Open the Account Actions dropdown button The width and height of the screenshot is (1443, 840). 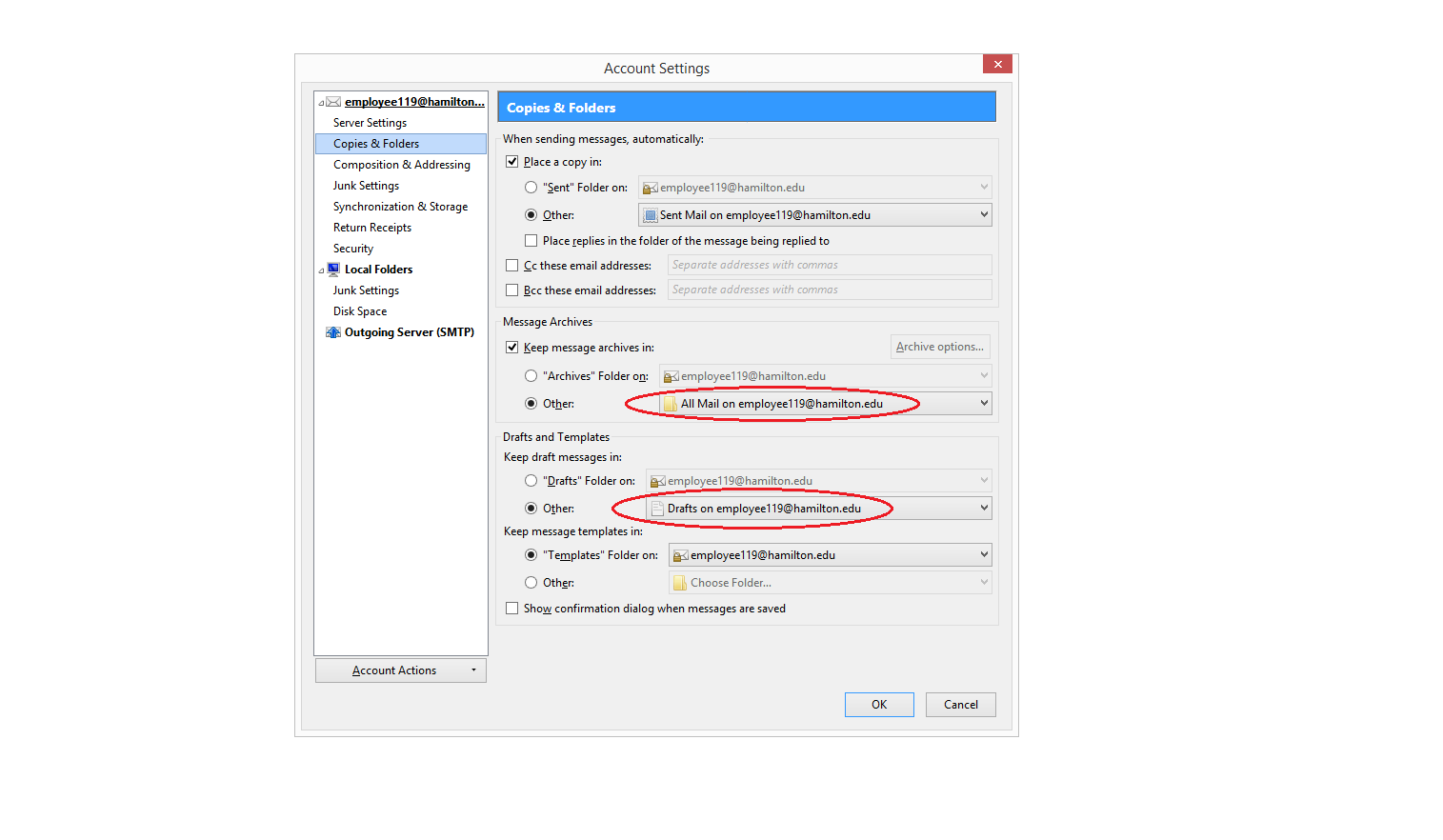[401, 670]
